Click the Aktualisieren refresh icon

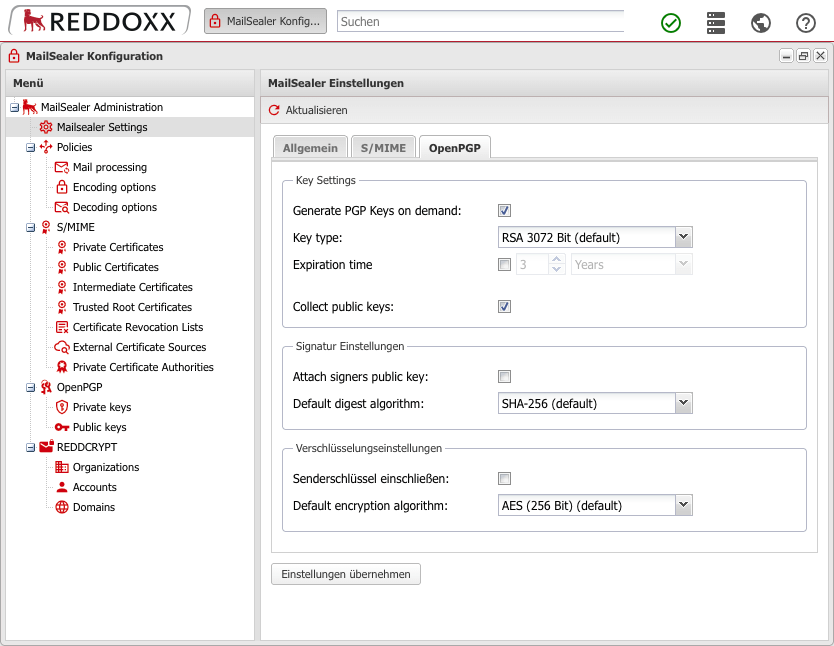pyautogui.click(x=274, y=110)
